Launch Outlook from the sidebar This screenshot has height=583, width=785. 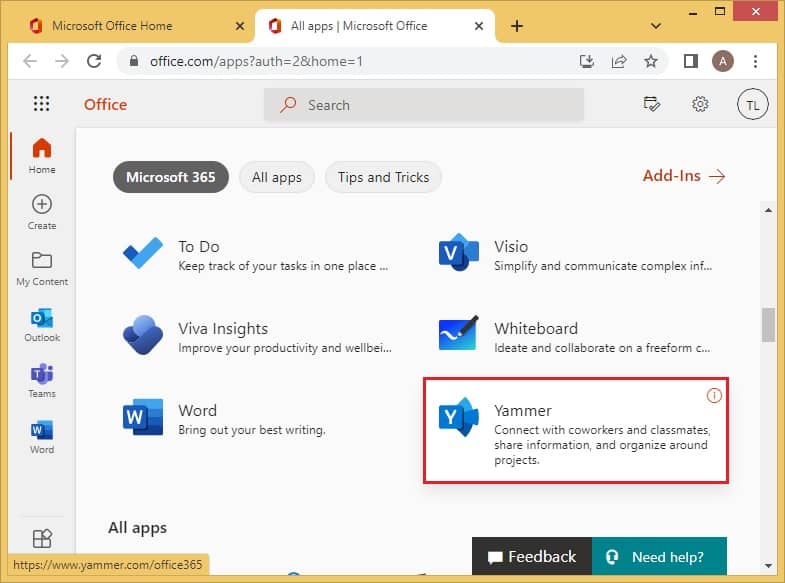42,318
